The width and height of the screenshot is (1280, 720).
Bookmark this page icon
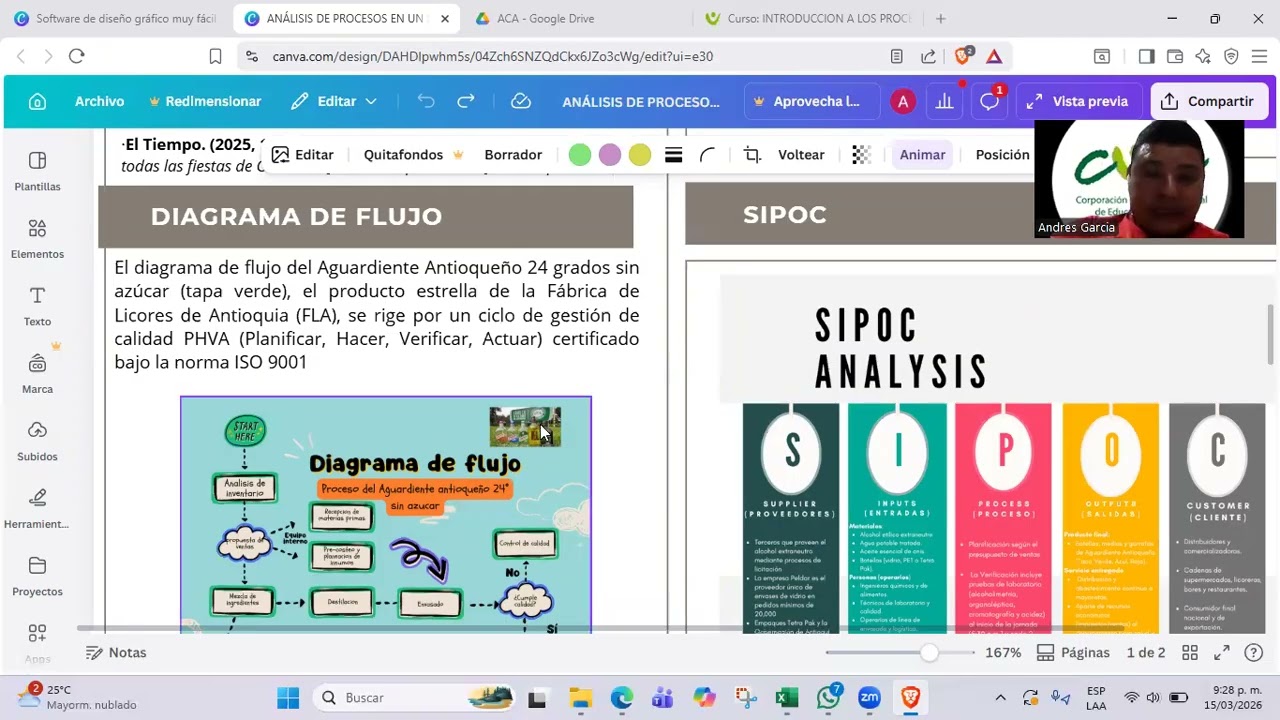tap(215, 56)
